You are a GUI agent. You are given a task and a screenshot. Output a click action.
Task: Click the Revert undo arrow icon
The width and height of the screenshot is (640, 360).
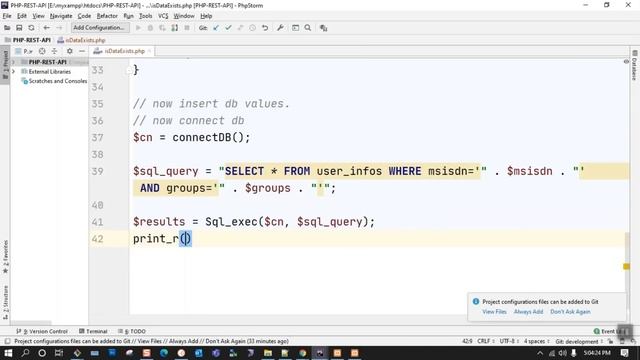pos(265,28)
